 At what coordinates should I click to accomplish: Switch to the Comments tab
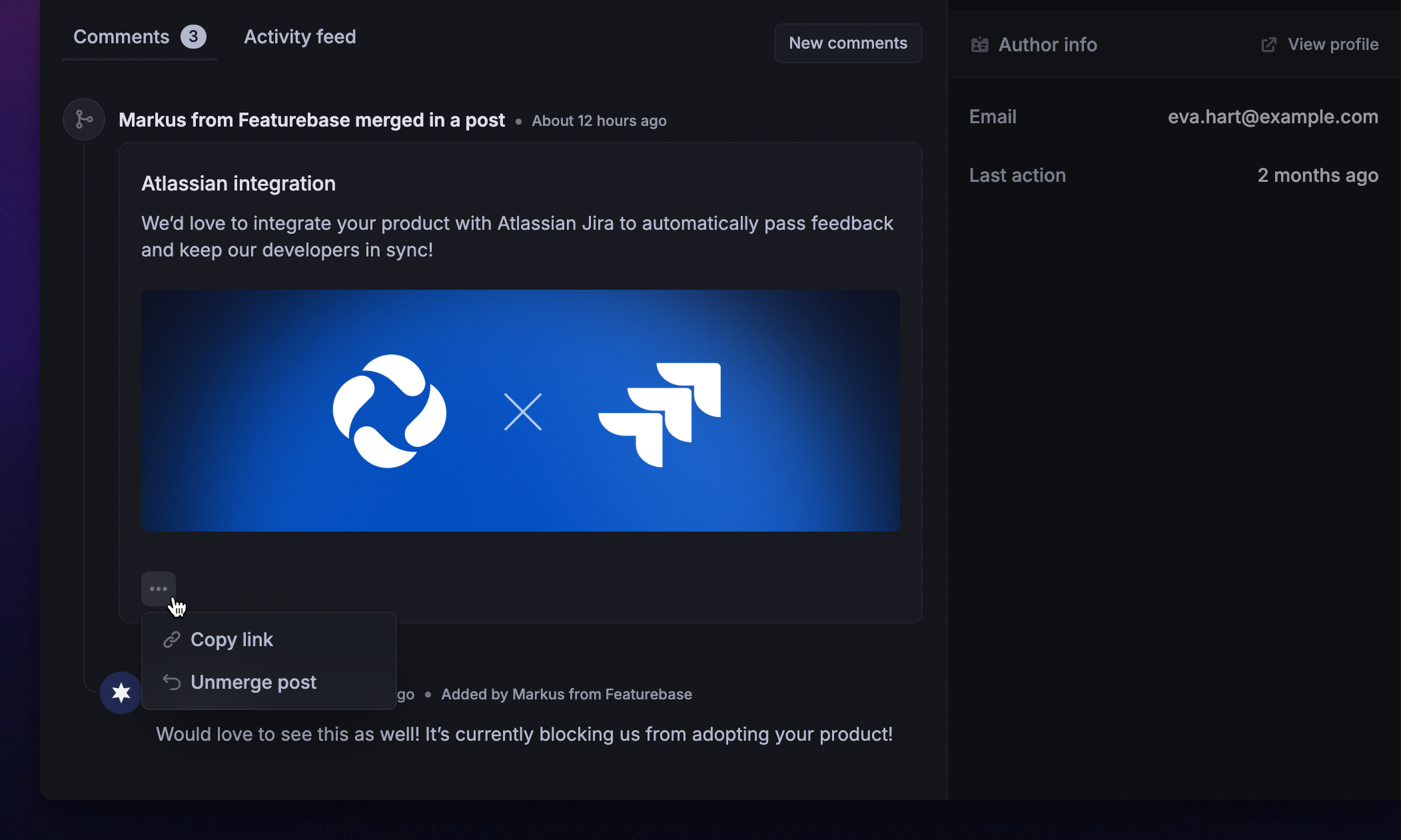pyautogui.click(x=139, y=37)
